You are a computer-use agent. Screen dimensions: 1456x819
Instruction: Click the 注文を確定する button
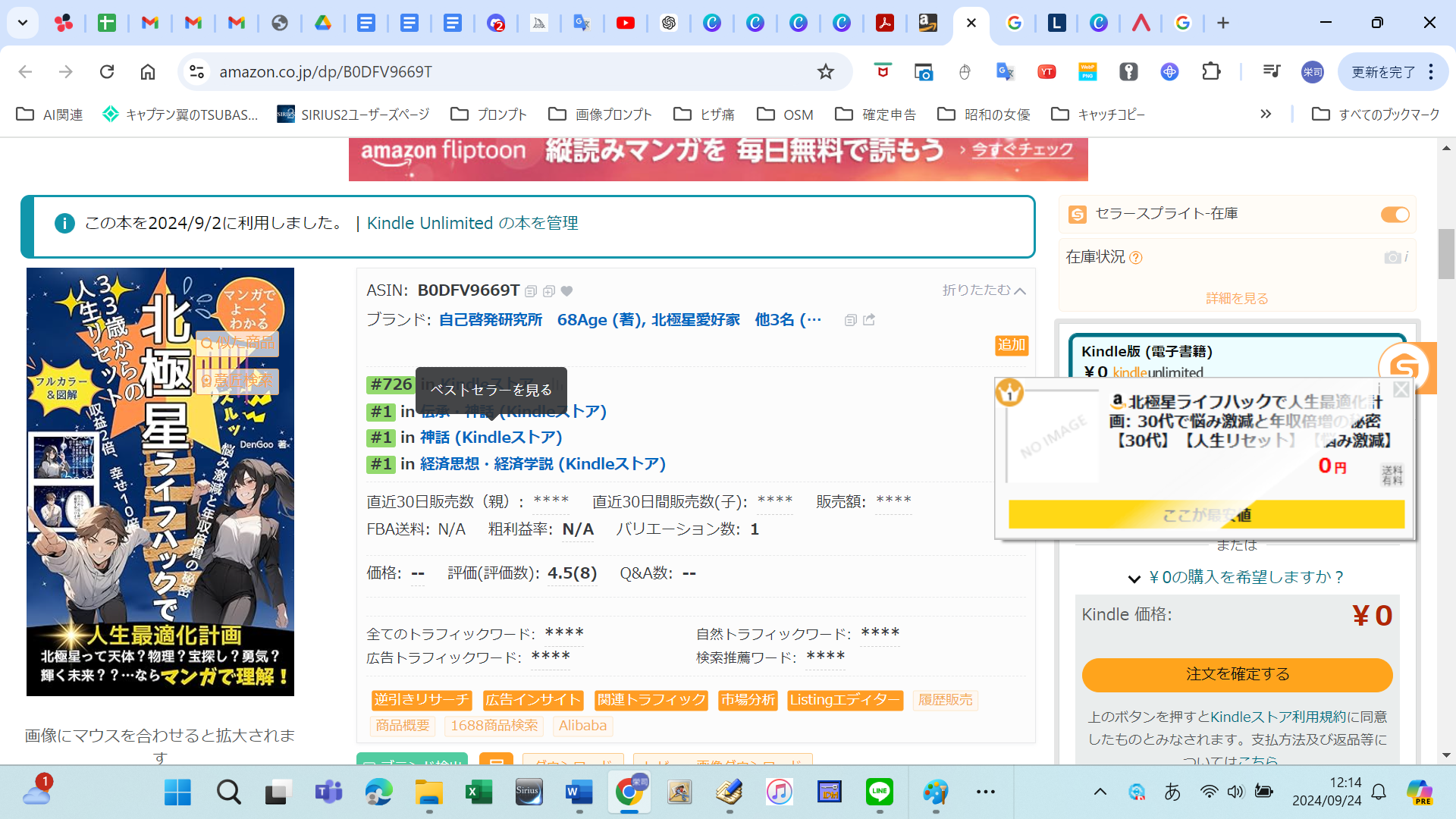(1237, 675)
